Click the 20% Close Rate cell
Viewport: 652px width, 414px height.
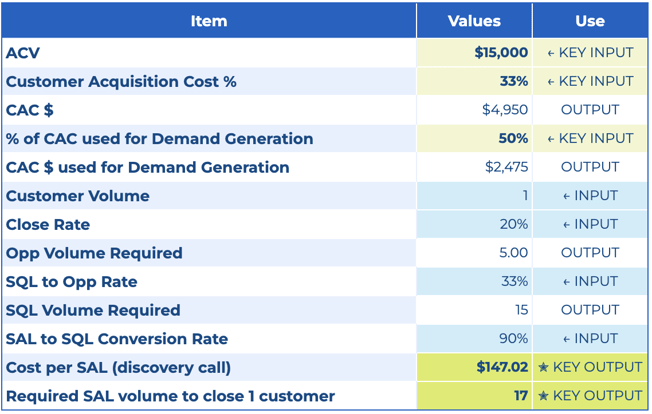pyautogui.click(x=474, y=224)
